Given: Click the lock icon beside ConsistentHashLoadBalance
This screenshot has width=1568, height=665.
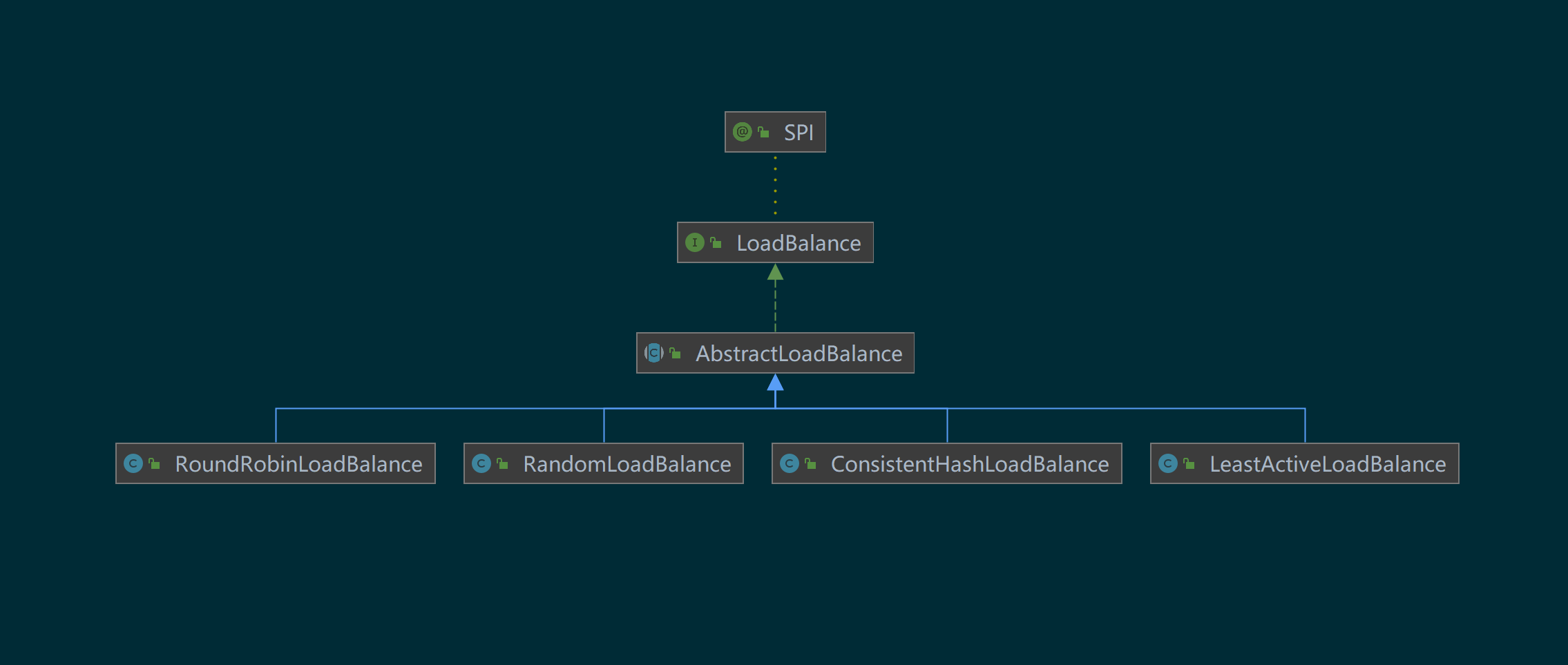Looking at the screenshot, I should (810, 463).
